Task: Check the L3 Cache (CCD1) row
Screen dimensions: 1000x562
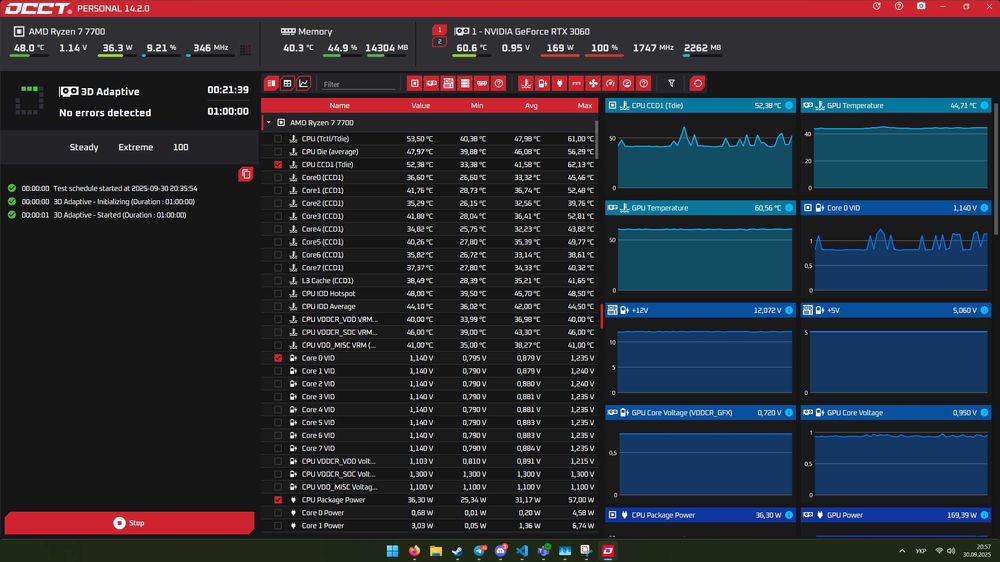Action: click(278, 281)
